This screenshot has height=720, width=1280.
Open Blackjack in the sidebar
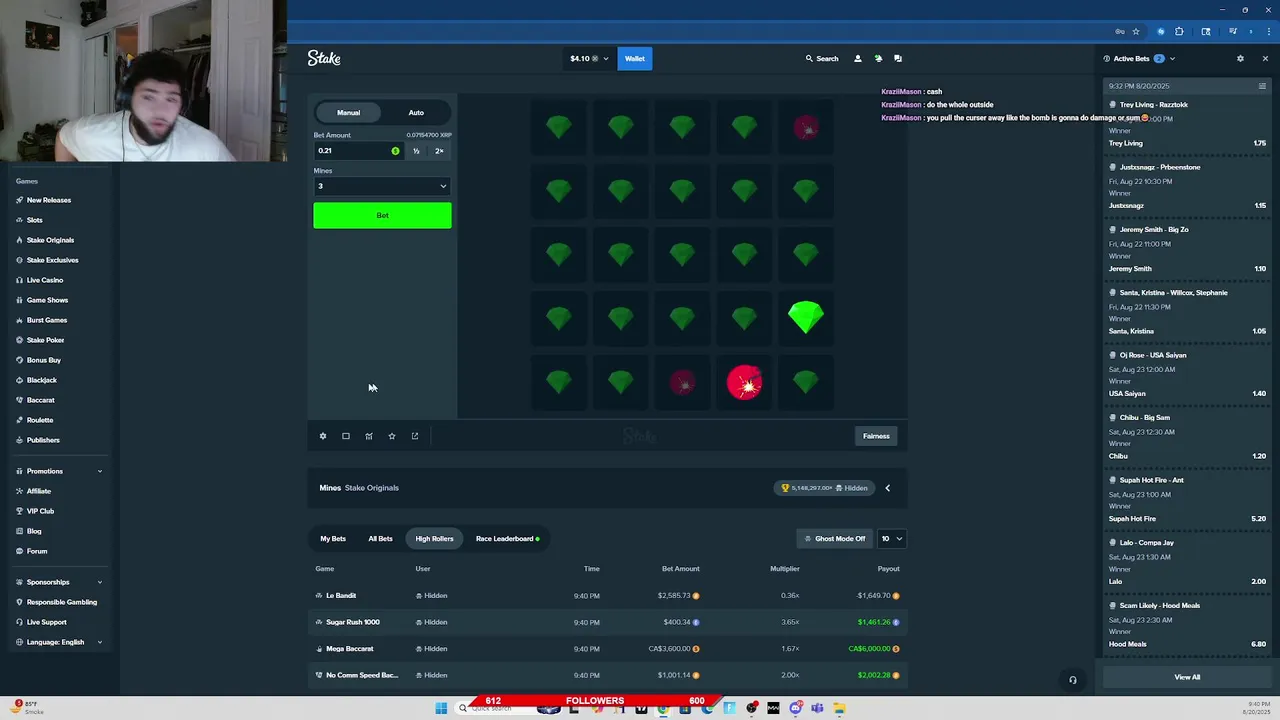(42, 380)
